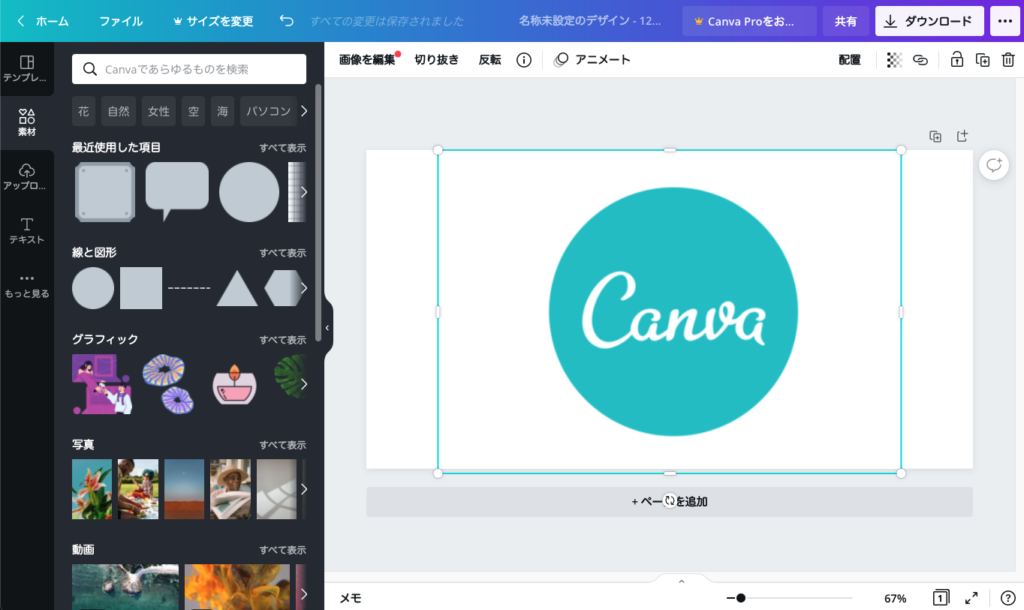Show more options via もっと見る
This screenshot has height=610, width=1024.
coord(26,285)
